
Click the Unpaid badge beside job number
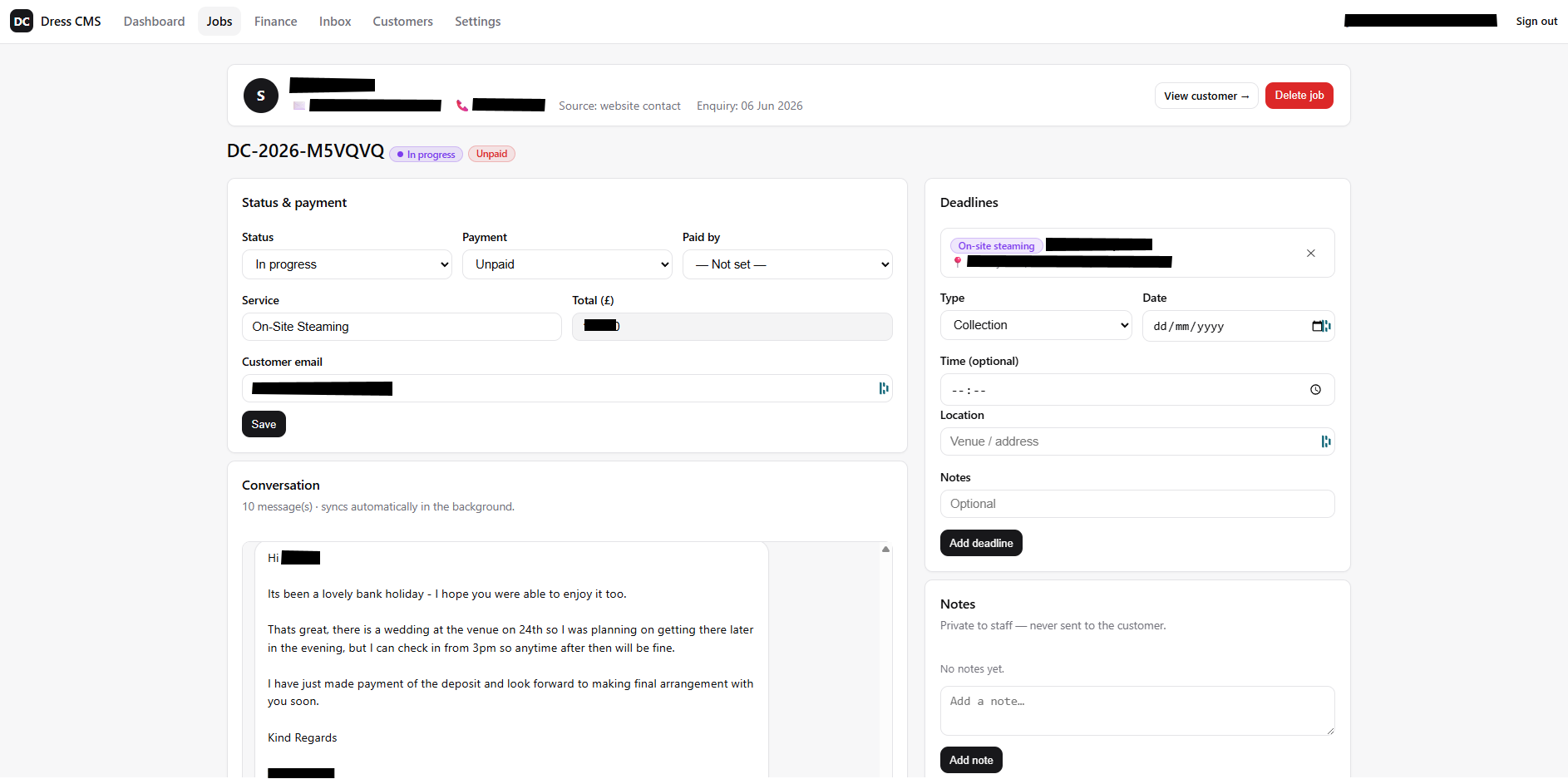tap(491, 154)
